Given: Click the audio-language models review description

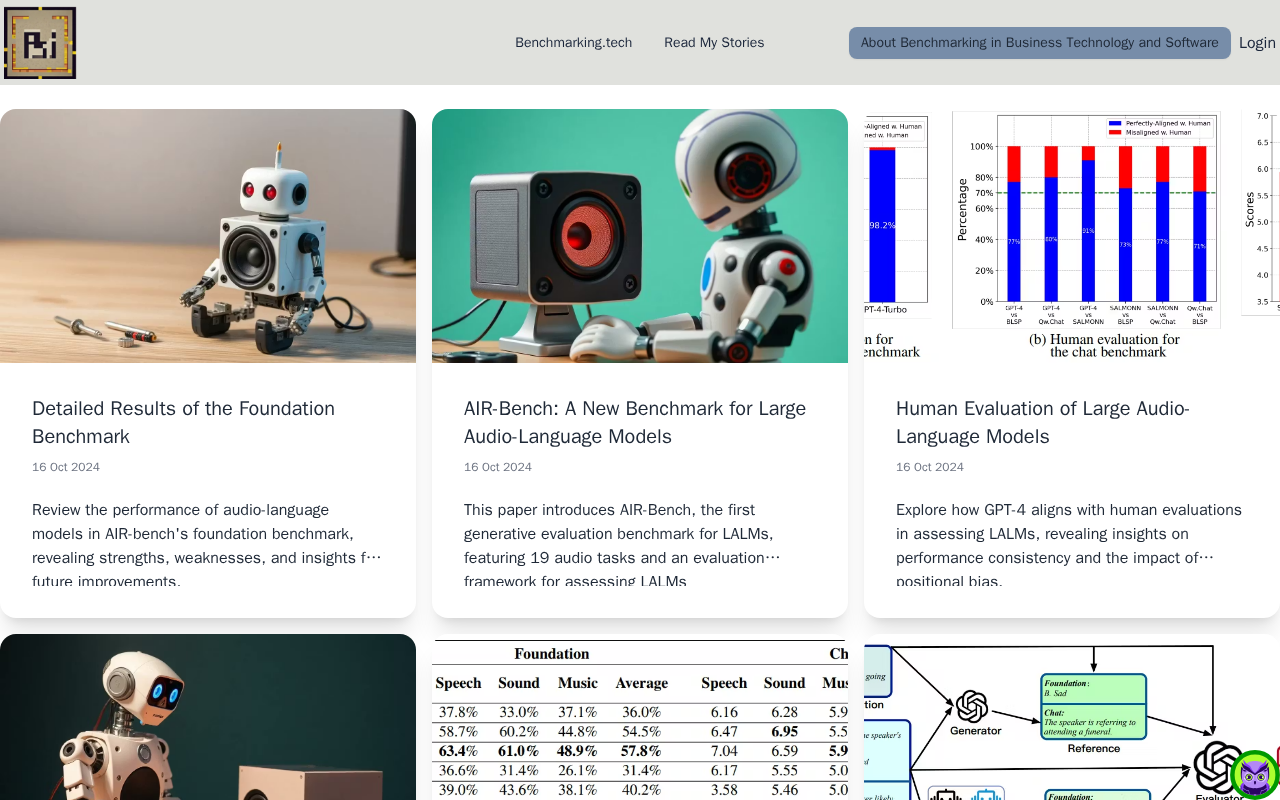Looking at the screenshot, I should (x=207, y=545).
